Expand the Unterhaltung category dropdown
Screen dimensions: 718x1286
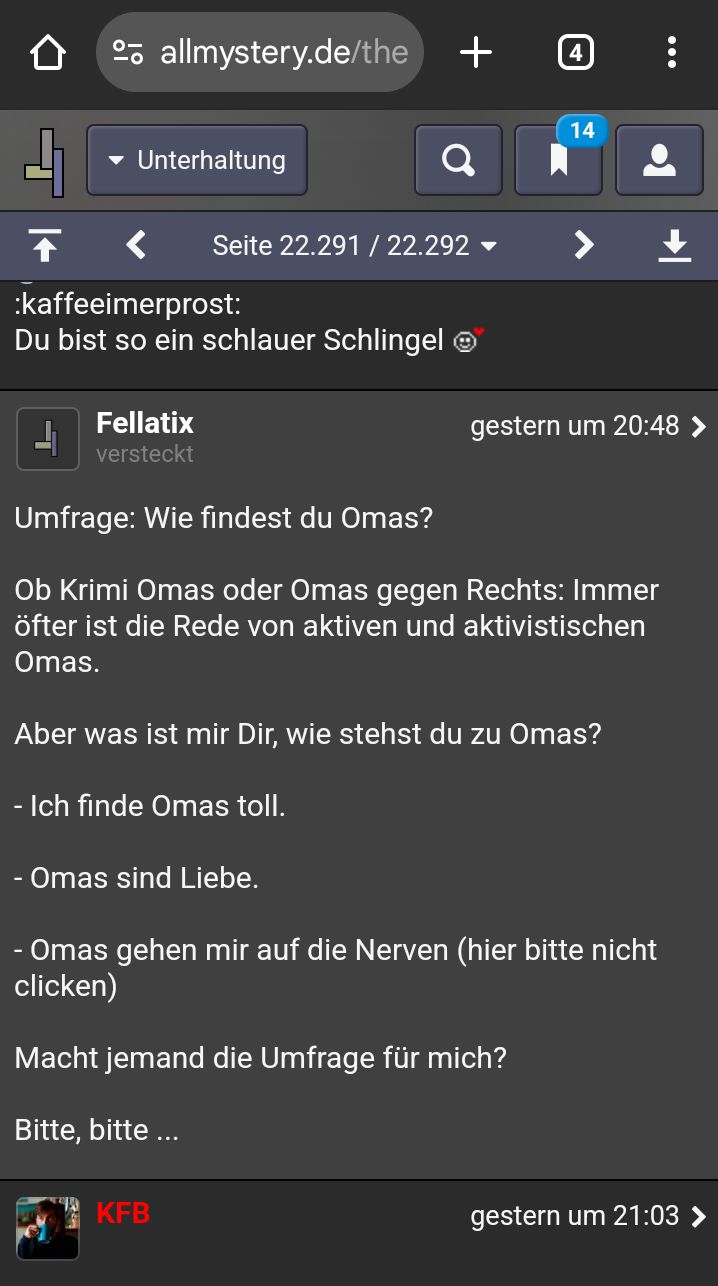click(x=197, y=160)
